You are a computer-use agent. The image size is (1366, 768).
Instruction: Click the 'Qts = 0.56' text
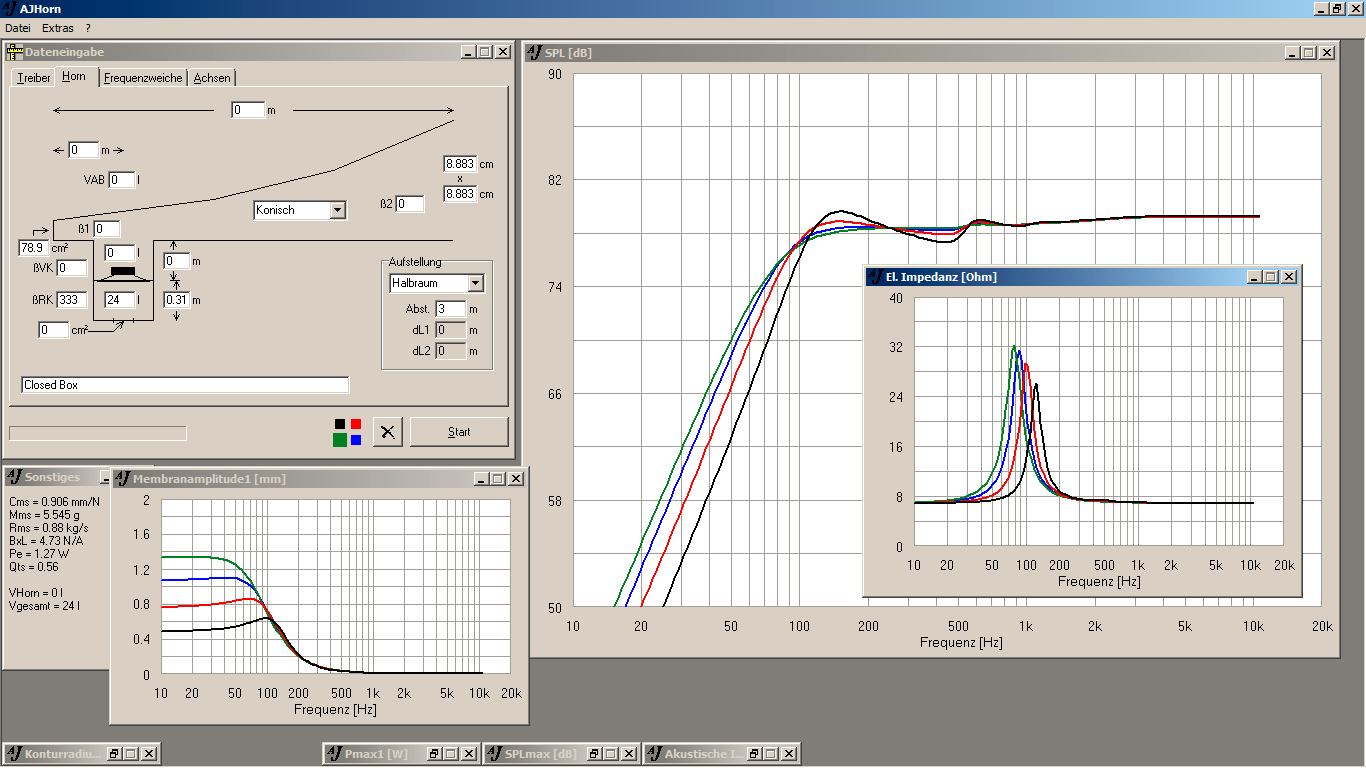34,566
